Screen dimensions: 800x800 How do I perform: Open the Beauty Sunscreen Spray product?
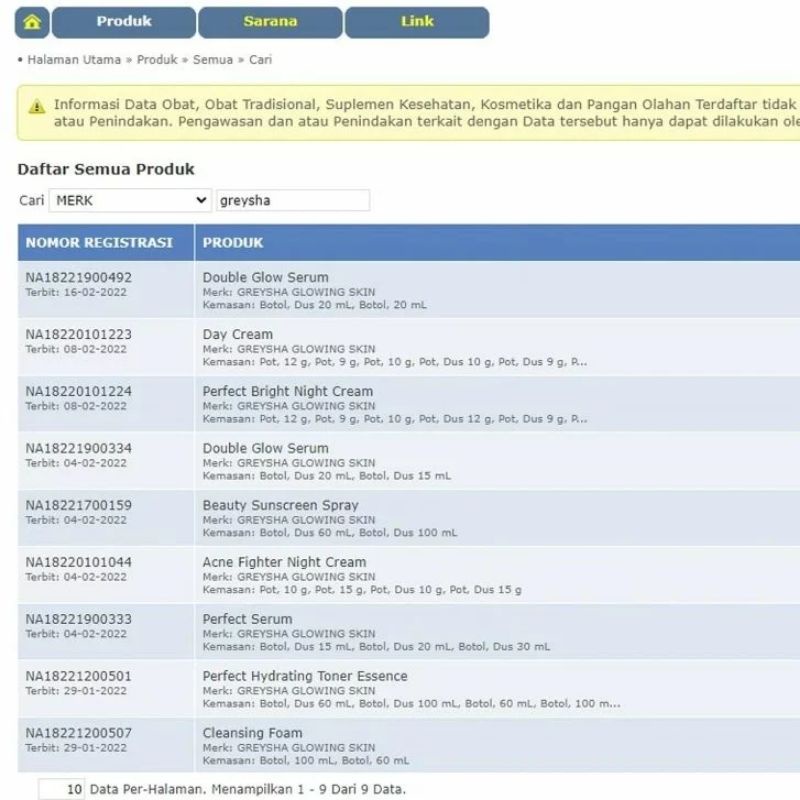click(281, 505)
